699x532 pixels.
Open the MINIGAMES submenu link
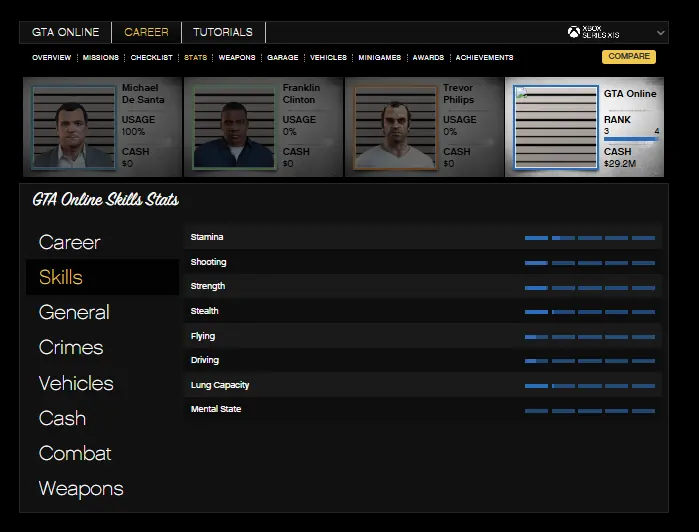pos(380,58)
